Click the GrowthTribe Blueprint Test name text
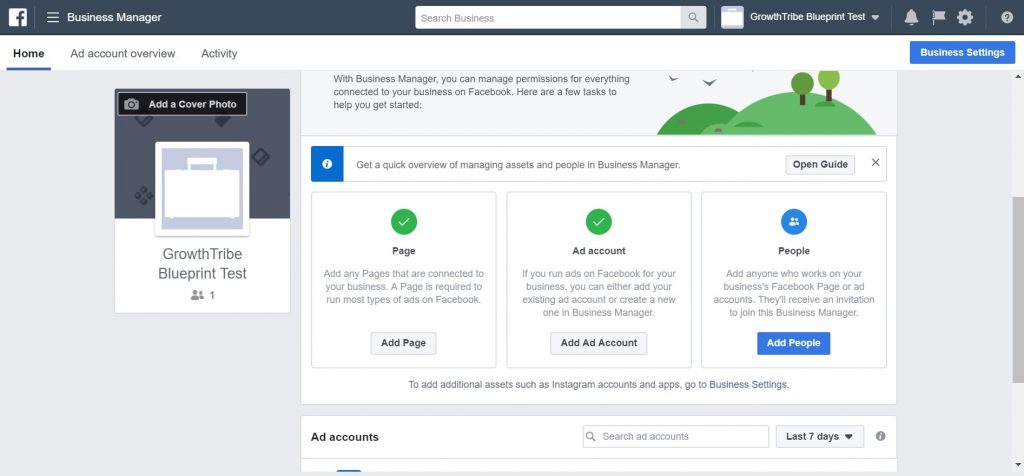This screenshot has width=1024, height=476. (202, 264)
